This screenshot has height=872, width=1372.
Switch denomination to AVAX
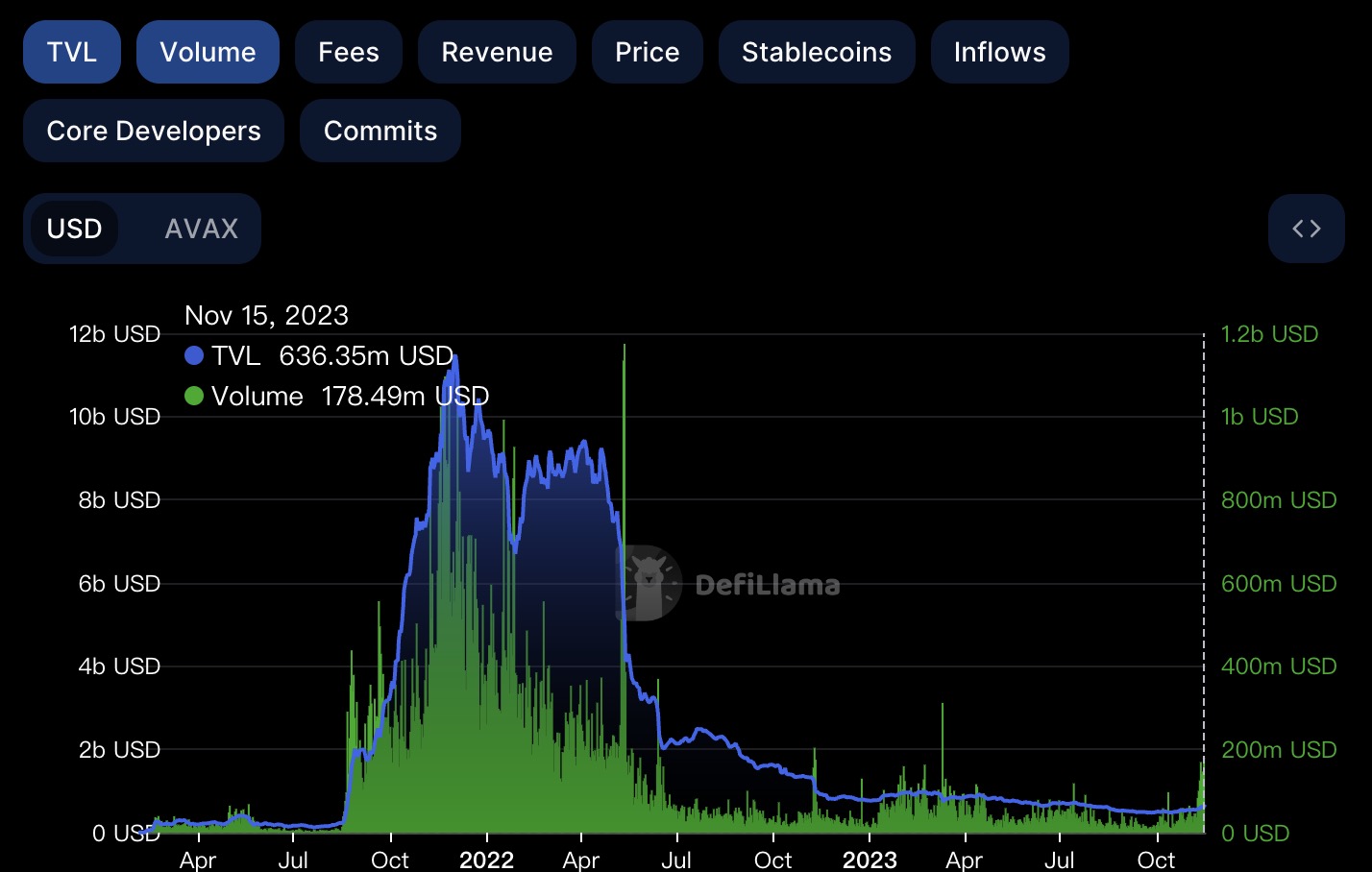201,229
